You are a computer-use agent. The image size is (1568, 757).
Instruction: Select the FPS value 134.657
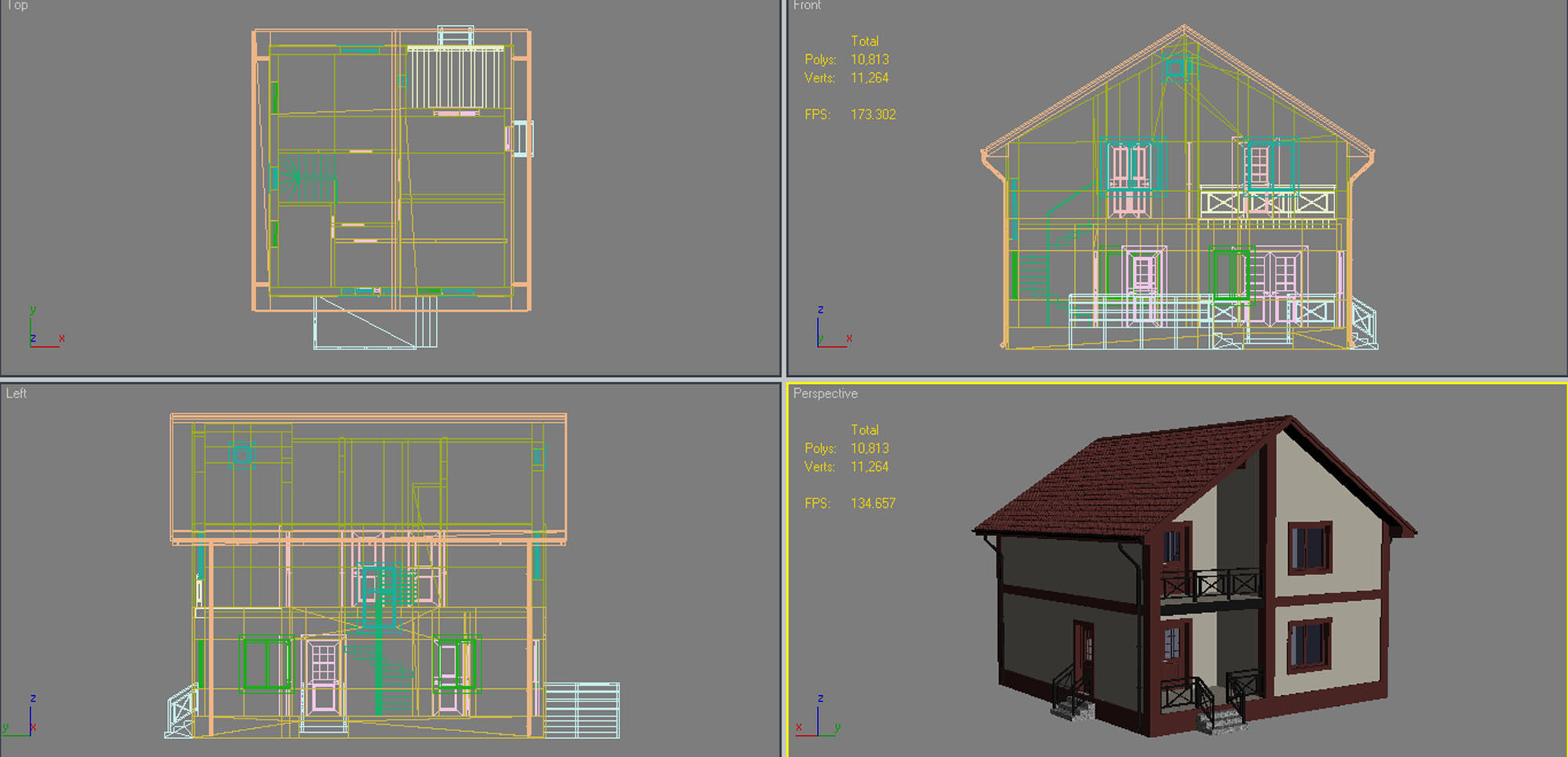[x=873, y=503]
